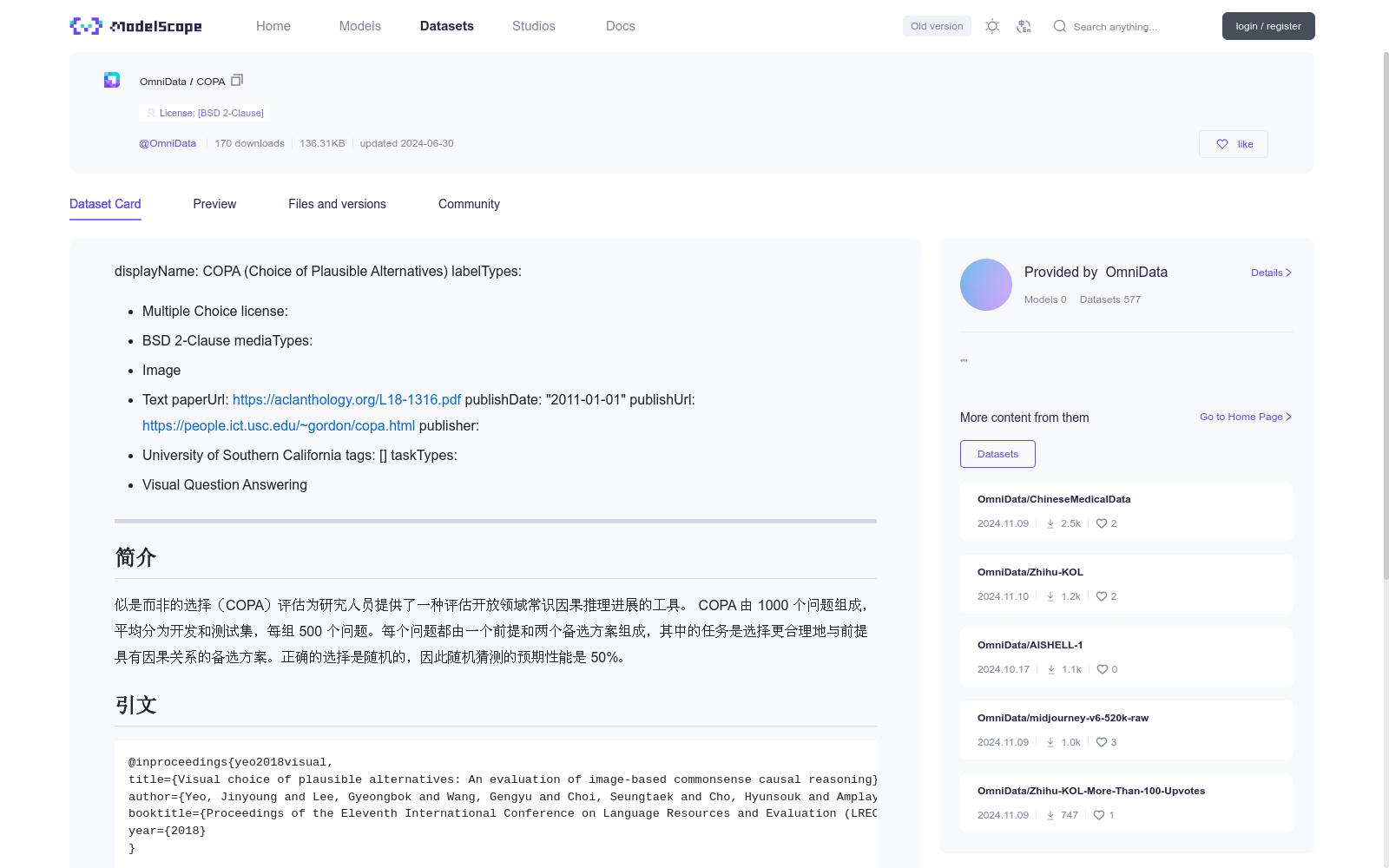The image size is (1389, 868).
Task: Click 'Models 0' provider stat
Action: tap(1045, 299)
